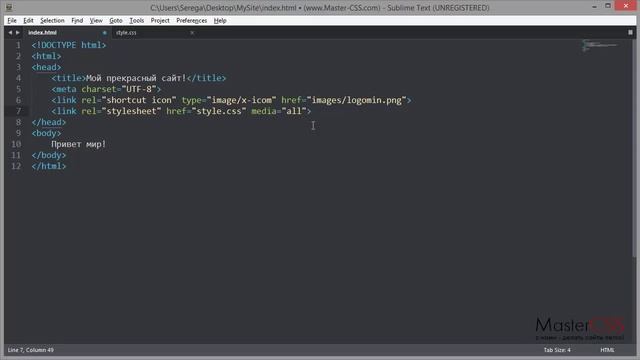Click the opening <head> tag
Image resolution: width=640 pixels, height=360 pixels.
point(46,67)
